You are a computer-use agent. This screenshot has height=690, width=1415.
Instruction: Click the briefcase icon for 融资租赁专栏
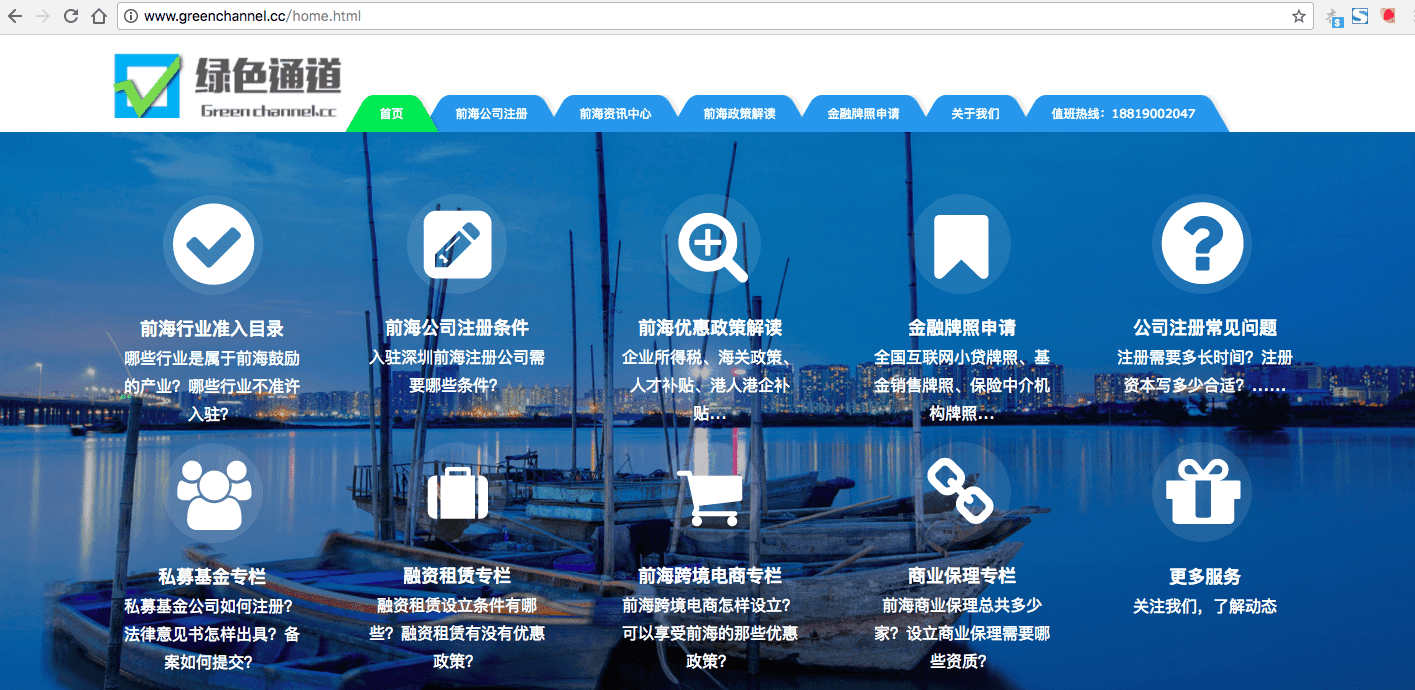[x=457, y=493]
